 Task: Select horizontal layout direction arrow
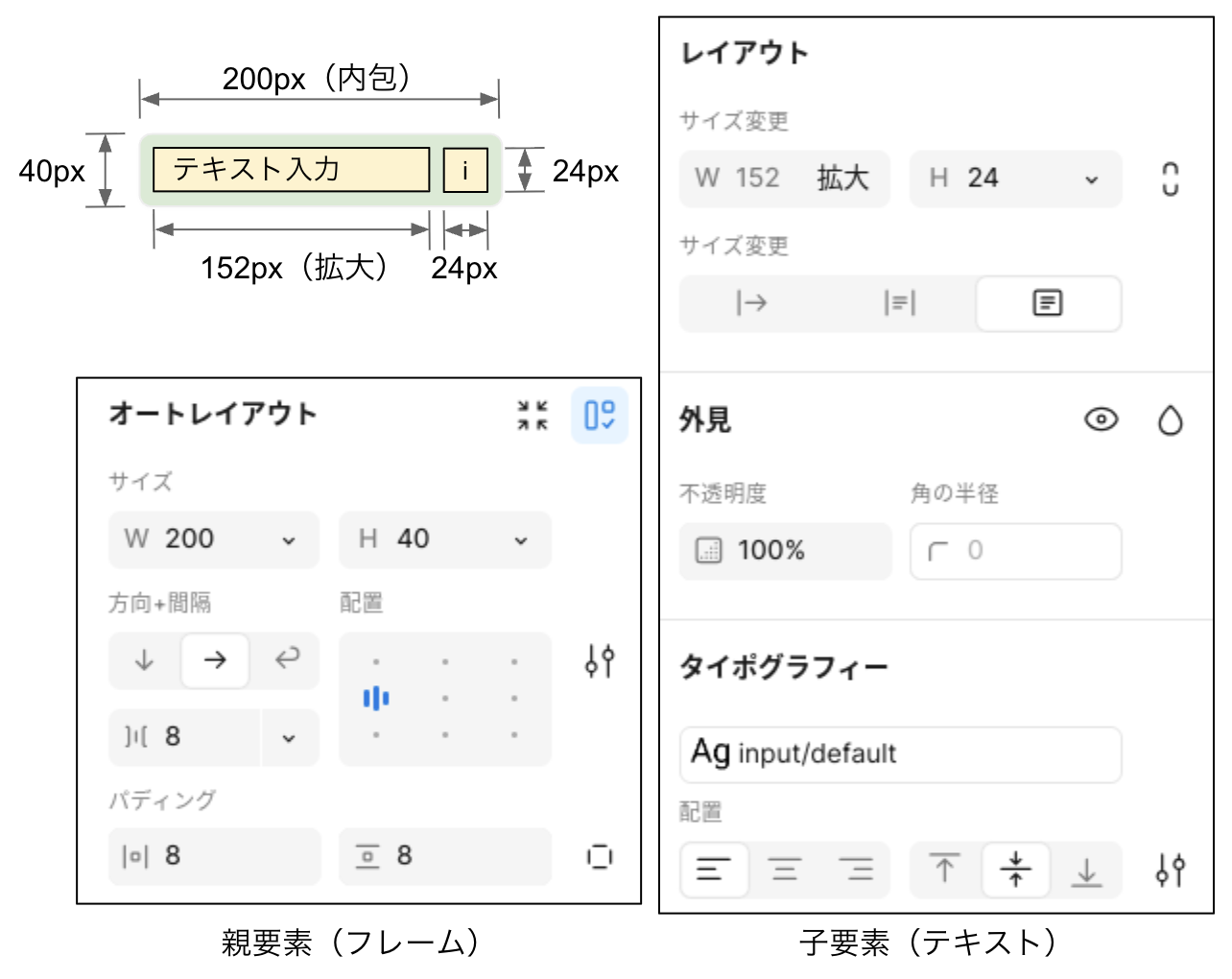(x=216, y=660)
